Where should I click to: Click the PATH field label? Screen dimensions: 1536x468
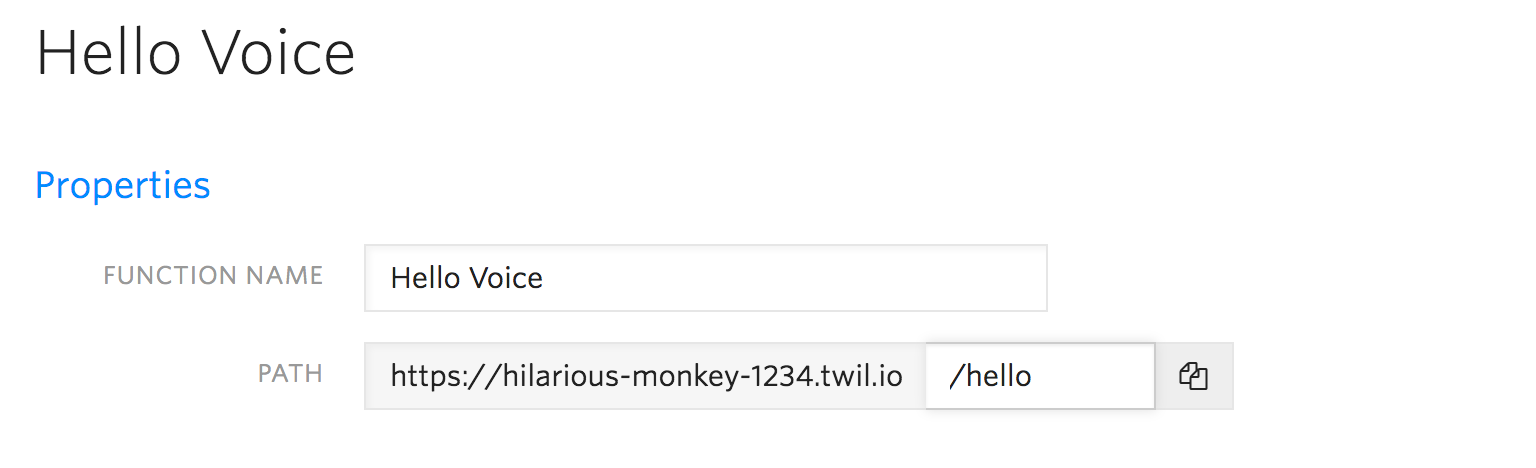[290, 374]
